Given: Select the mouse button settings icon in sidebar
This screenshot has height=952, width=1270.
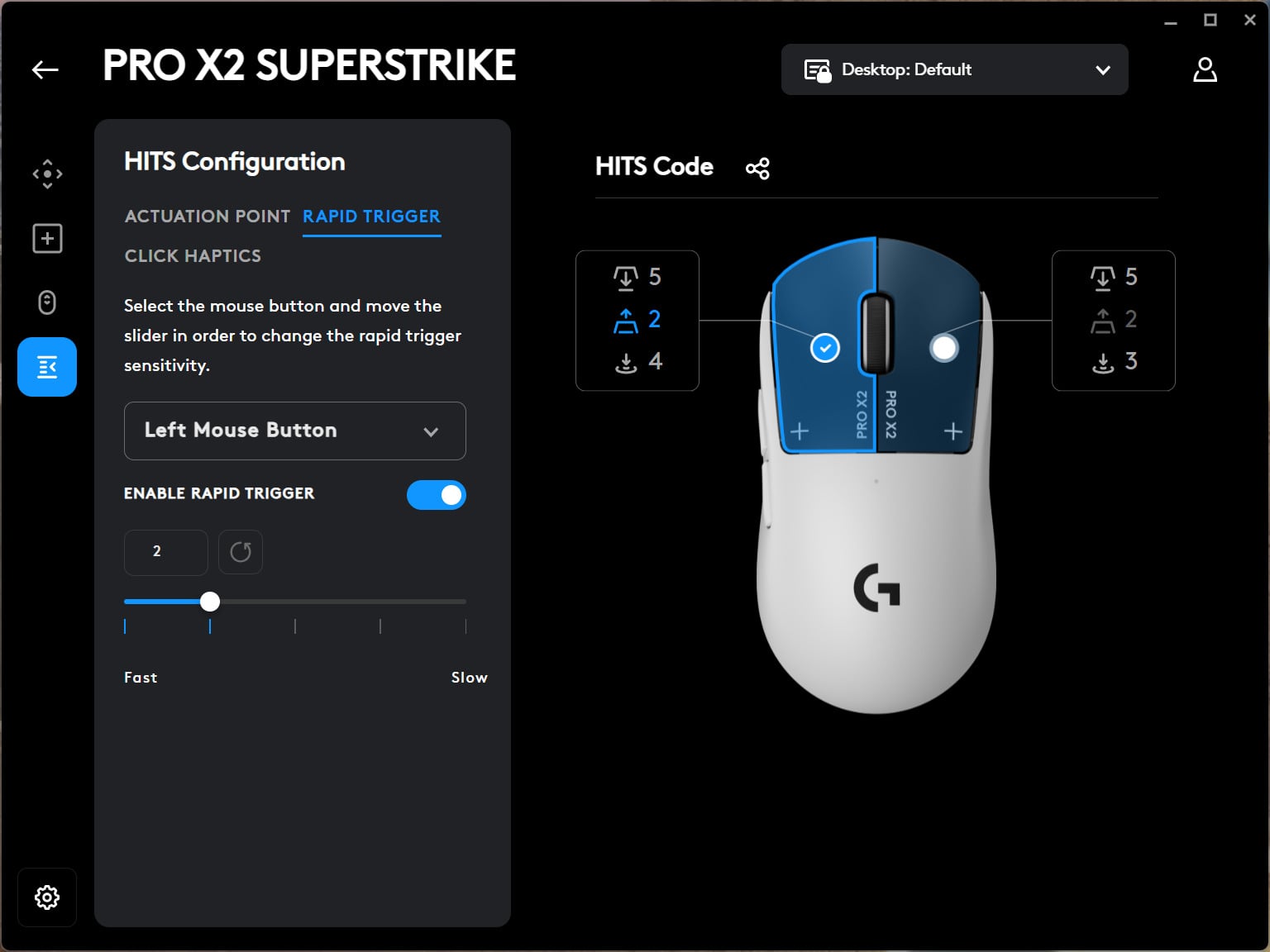Looking at the screenshot, I should pos(47,302).
